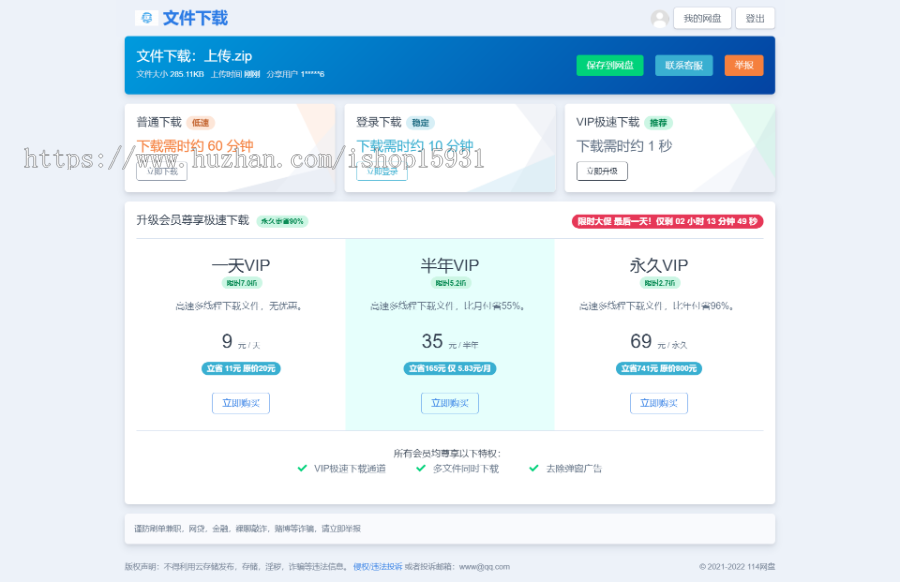
Task: Click the 低速 badge on 普通下载
Action: [x=200, y=123]
